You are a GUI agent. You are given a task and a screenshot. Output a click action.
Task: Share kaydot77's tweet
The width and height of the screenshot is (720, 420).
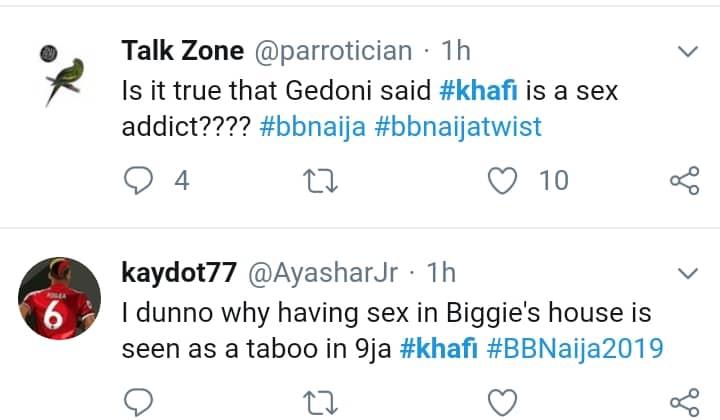pos(683,402)
